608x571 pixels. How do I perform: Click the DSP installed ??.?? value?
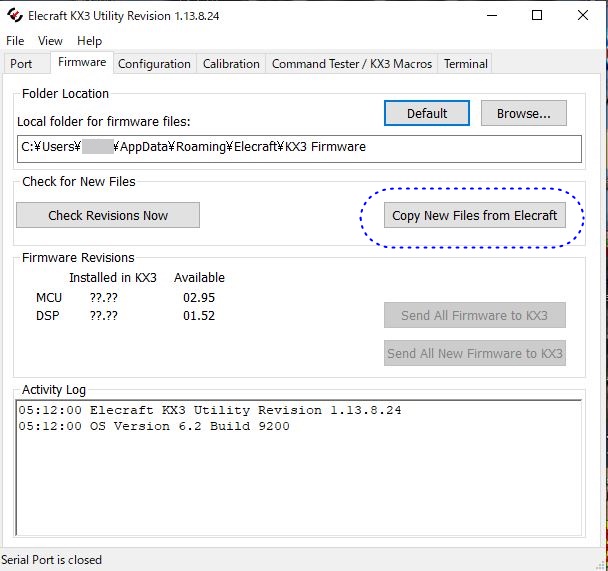[x=104, y=316]
